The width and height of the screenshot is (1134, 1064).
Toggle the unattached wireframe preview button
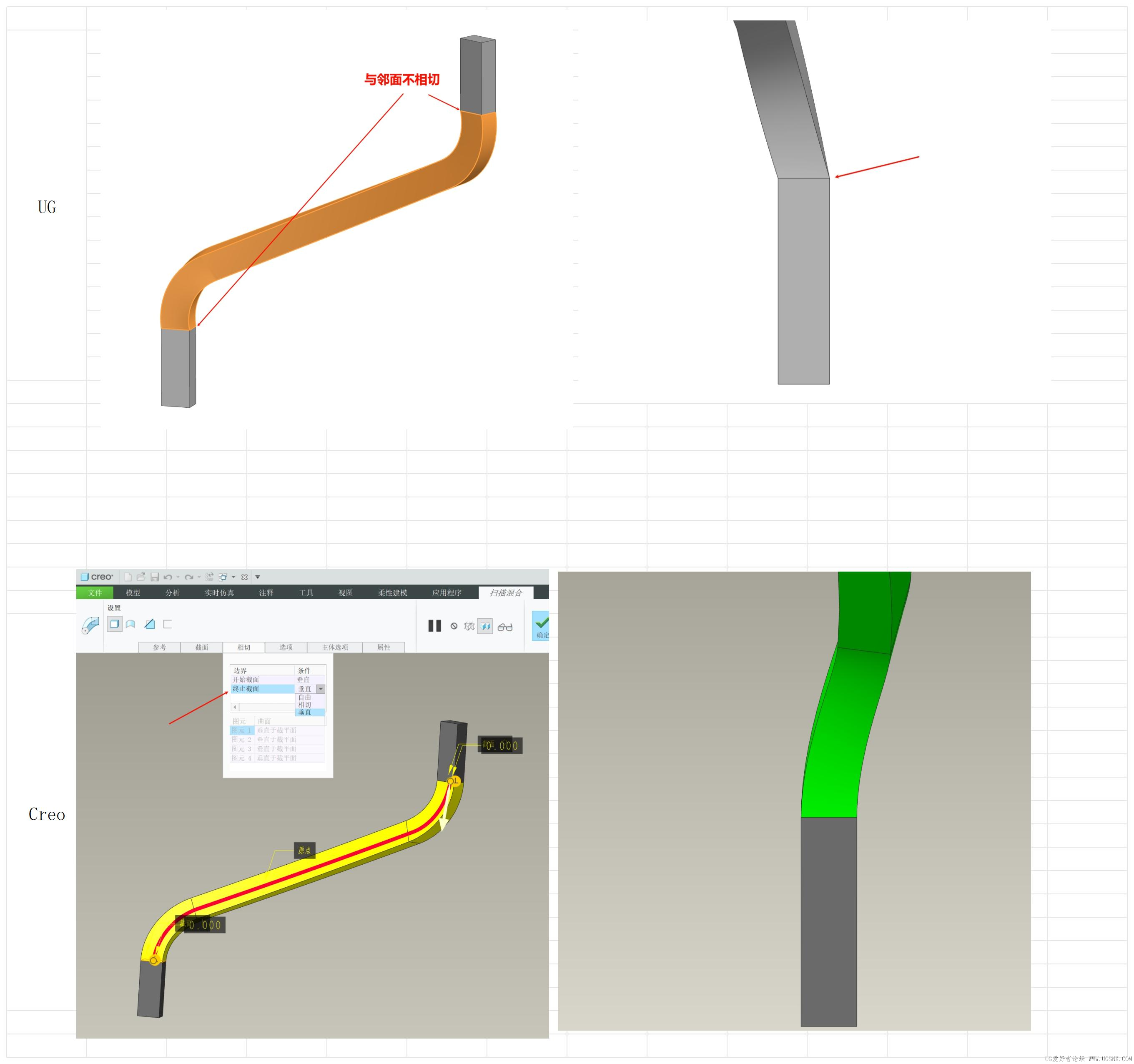tap(469, 626)
